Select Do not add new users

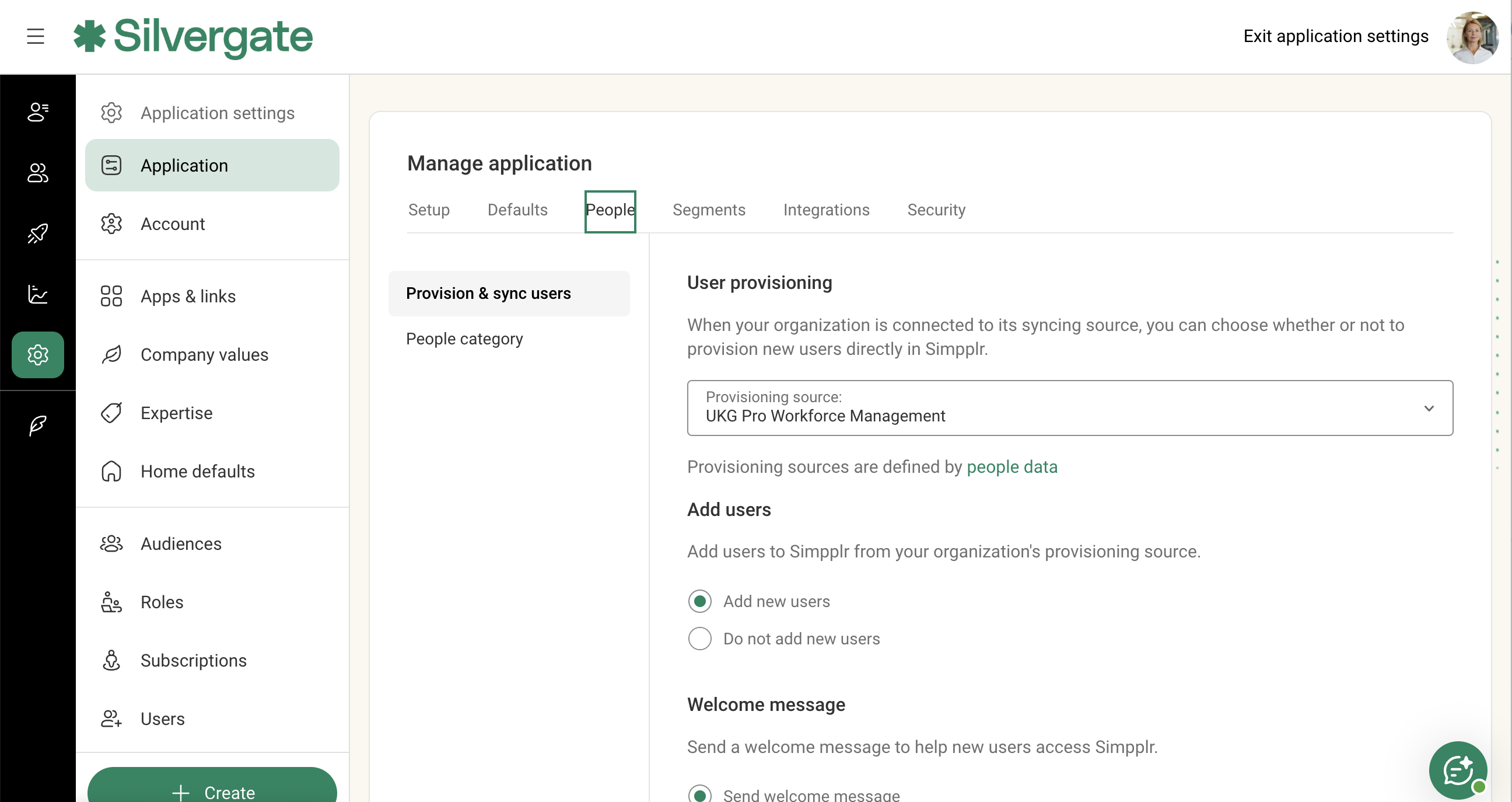coord(699,638)
